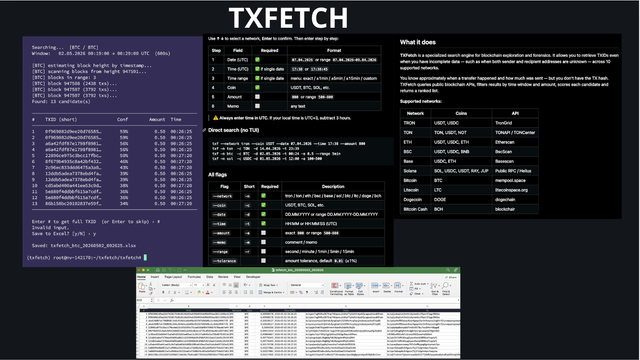The width and height of the screenshot is (640, 360).
Task: Switch to the Home tab in Excel
Action: 141,277
